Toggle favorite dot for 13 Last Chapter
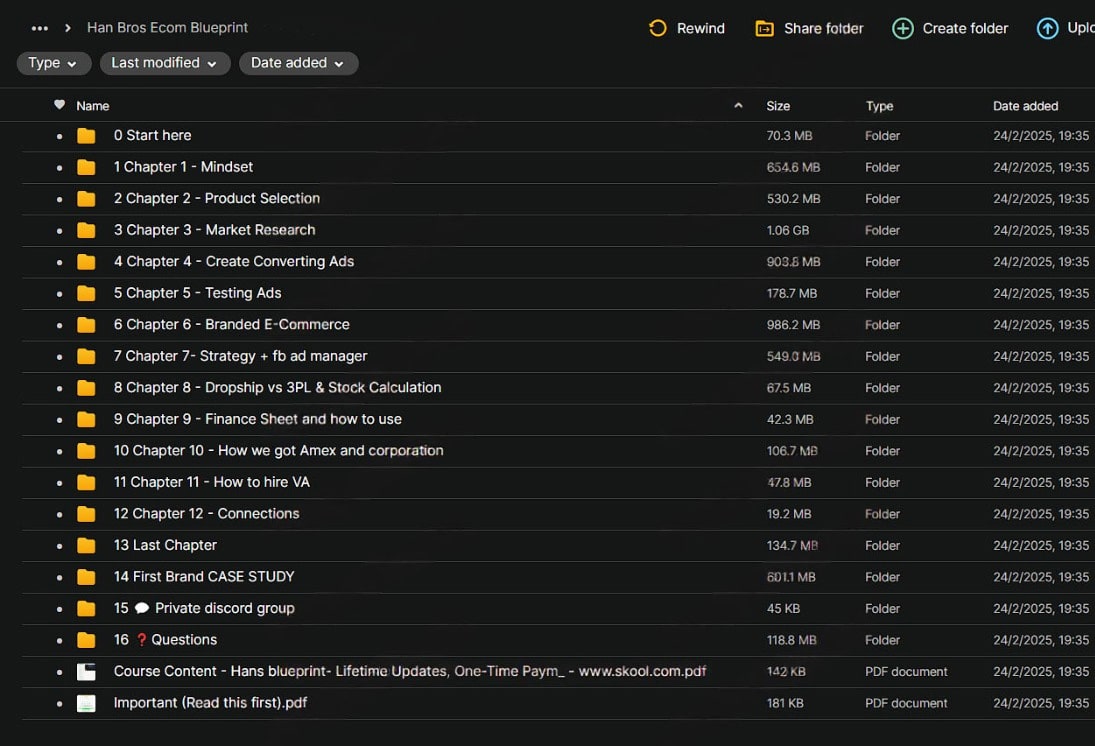Image resolution: width=1095 pixels, height=746 pixels. pyautogui.click(x=59, y=546)
